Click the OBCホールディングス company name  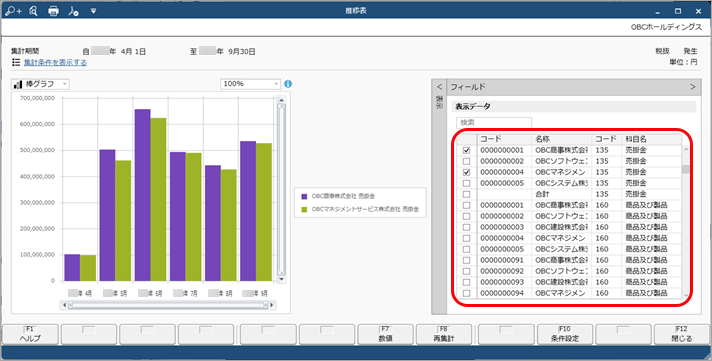[x=666, y=27]
